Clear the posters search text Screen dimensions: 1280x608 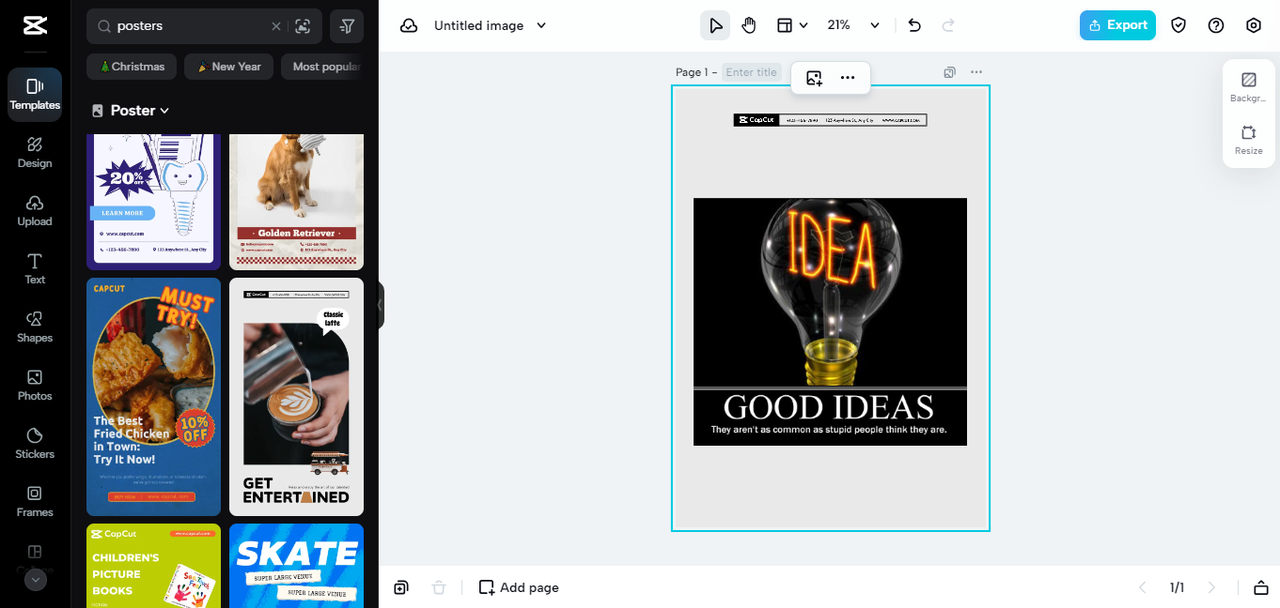point(276,26)
